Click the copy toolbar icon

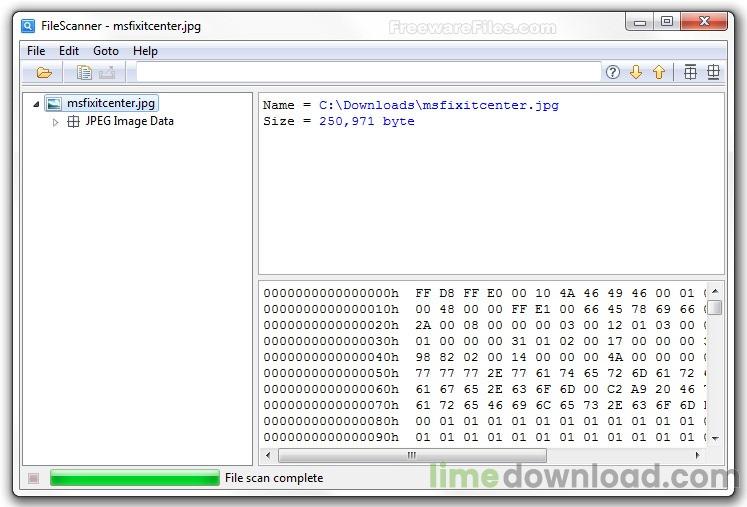tap(84, 72)
